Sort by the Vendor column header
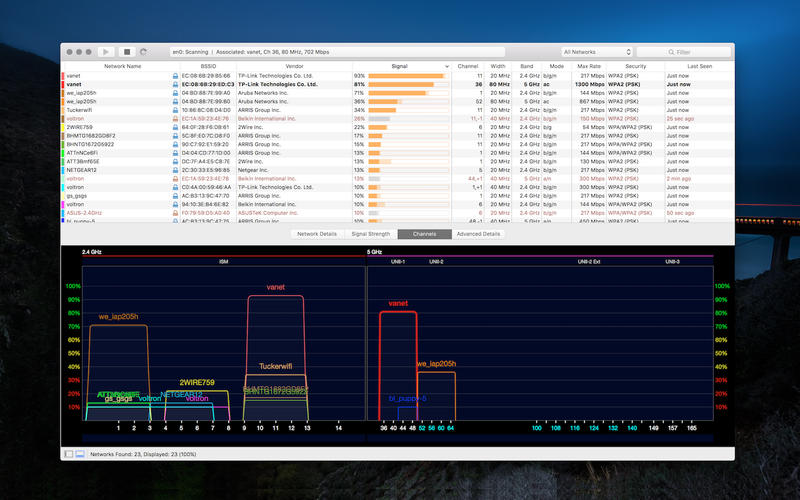Viewport: 800px width, 500px height. pos(294,66)
